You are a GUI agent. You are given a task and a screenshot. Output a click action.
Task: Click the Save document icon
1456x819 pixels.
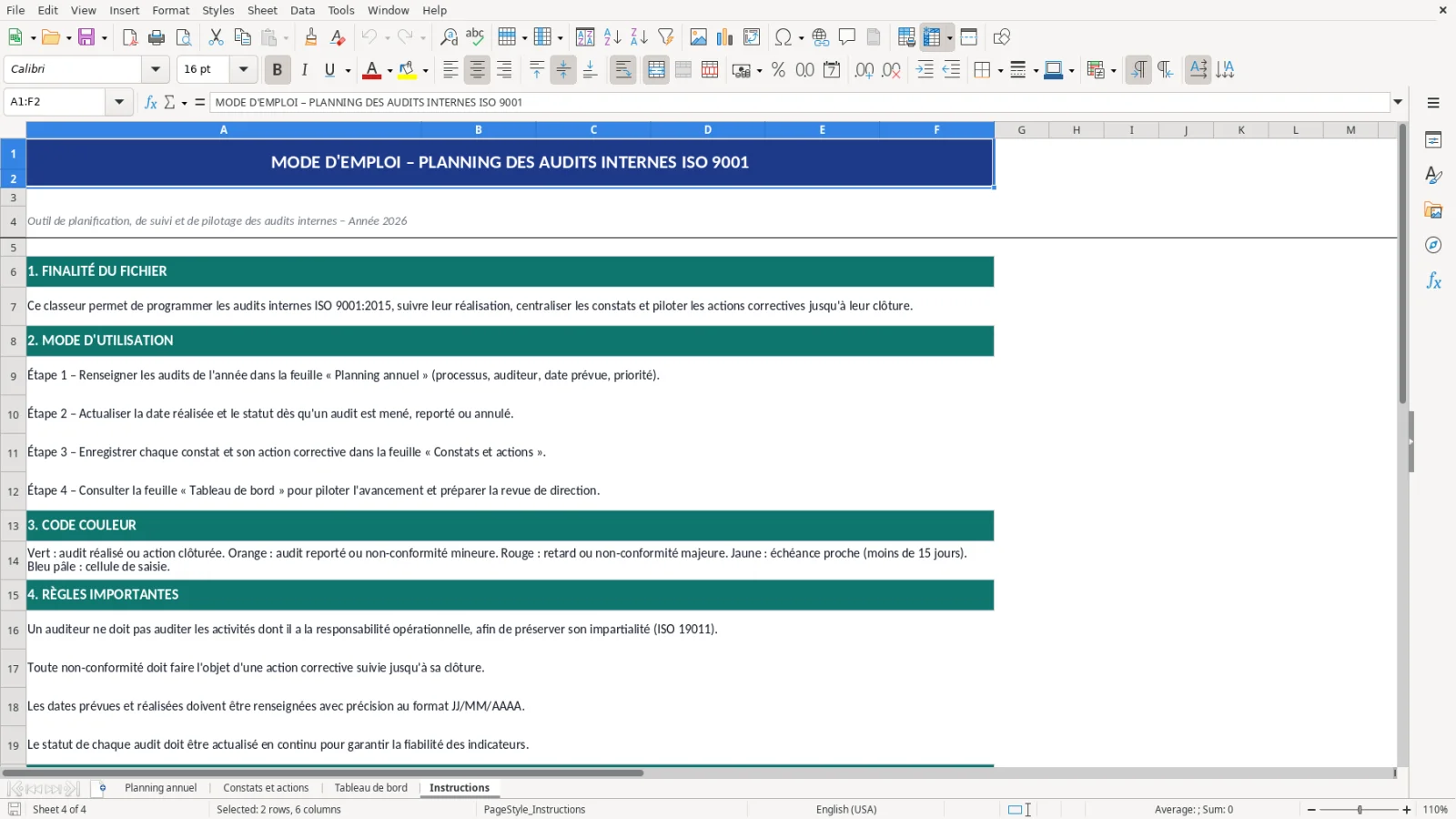86,37
